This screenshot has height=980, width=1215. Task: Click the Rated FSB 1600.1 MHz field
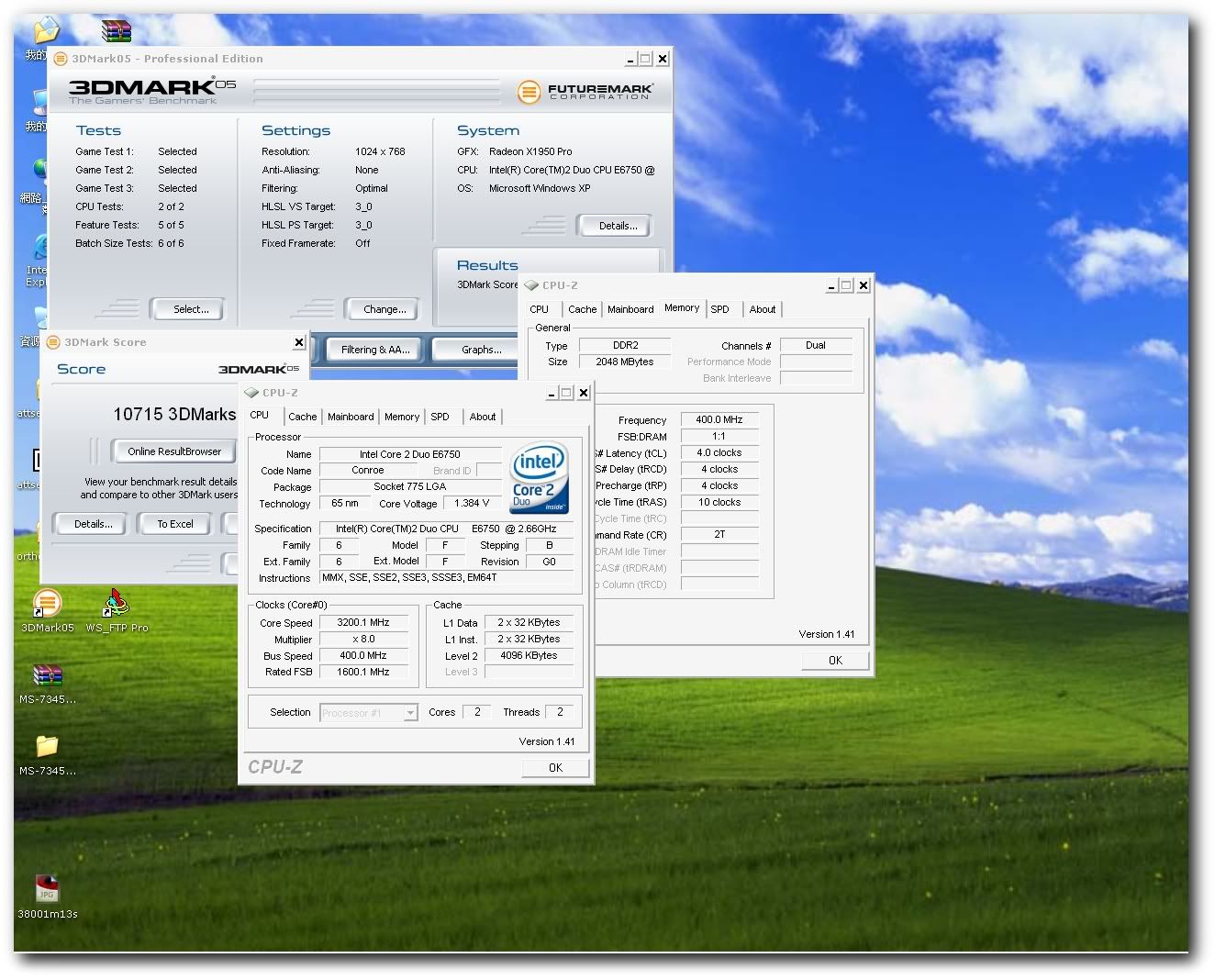(363, 672)
